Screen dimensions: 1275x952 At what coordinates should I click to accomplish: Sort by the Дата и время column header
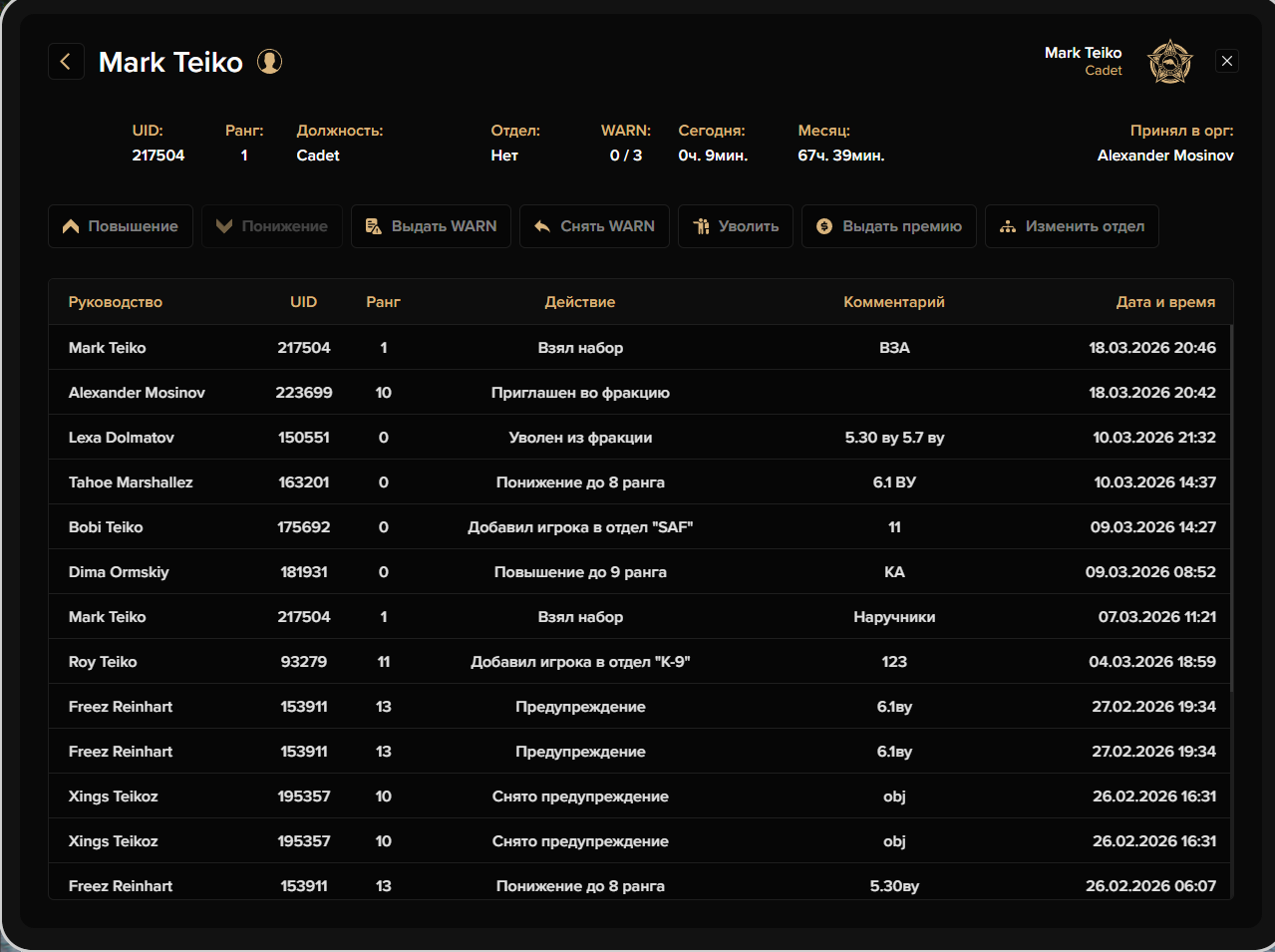click(x=1165, y=302)
